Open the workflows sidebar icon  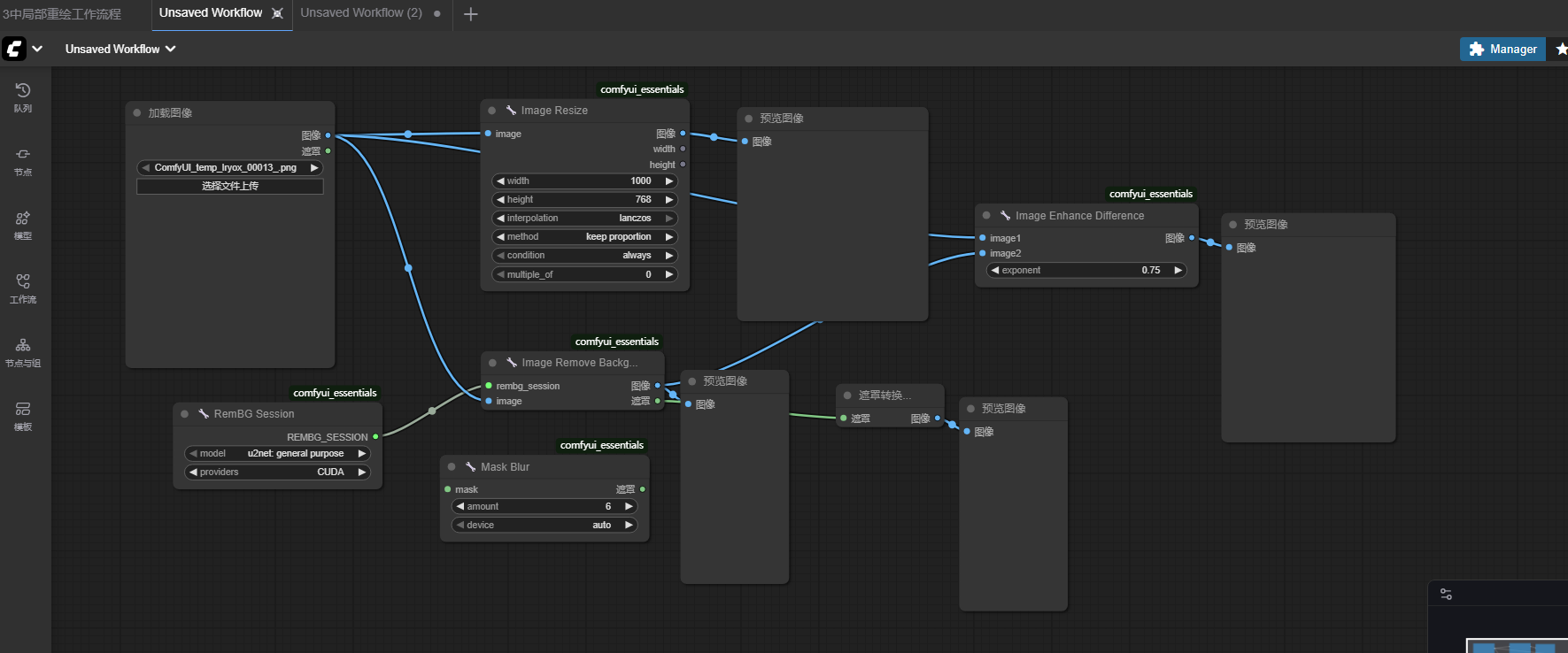click(x=23, y=288)
